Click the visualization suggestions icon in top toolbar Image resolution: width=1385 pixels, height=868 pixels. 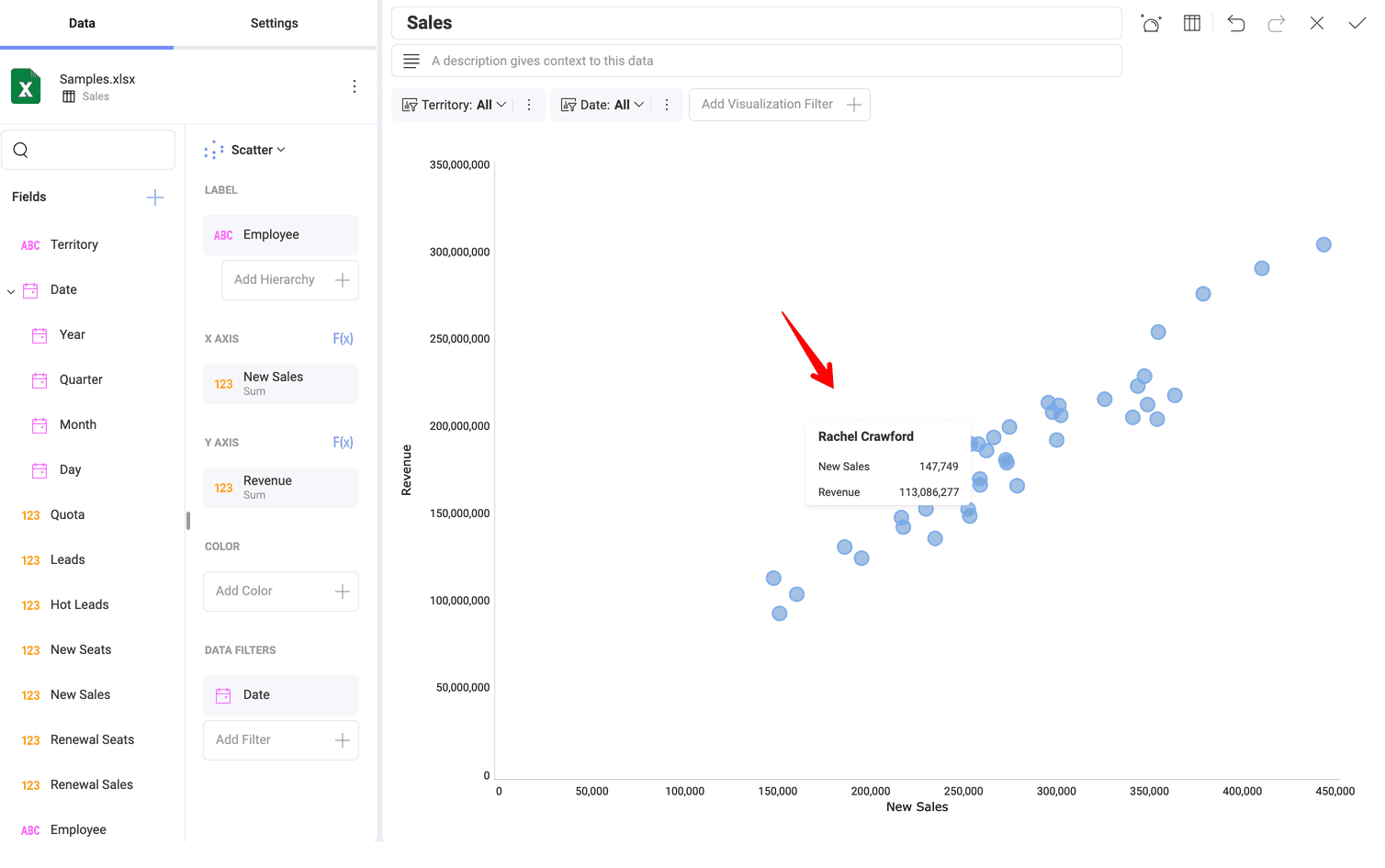coord(1151,23)
